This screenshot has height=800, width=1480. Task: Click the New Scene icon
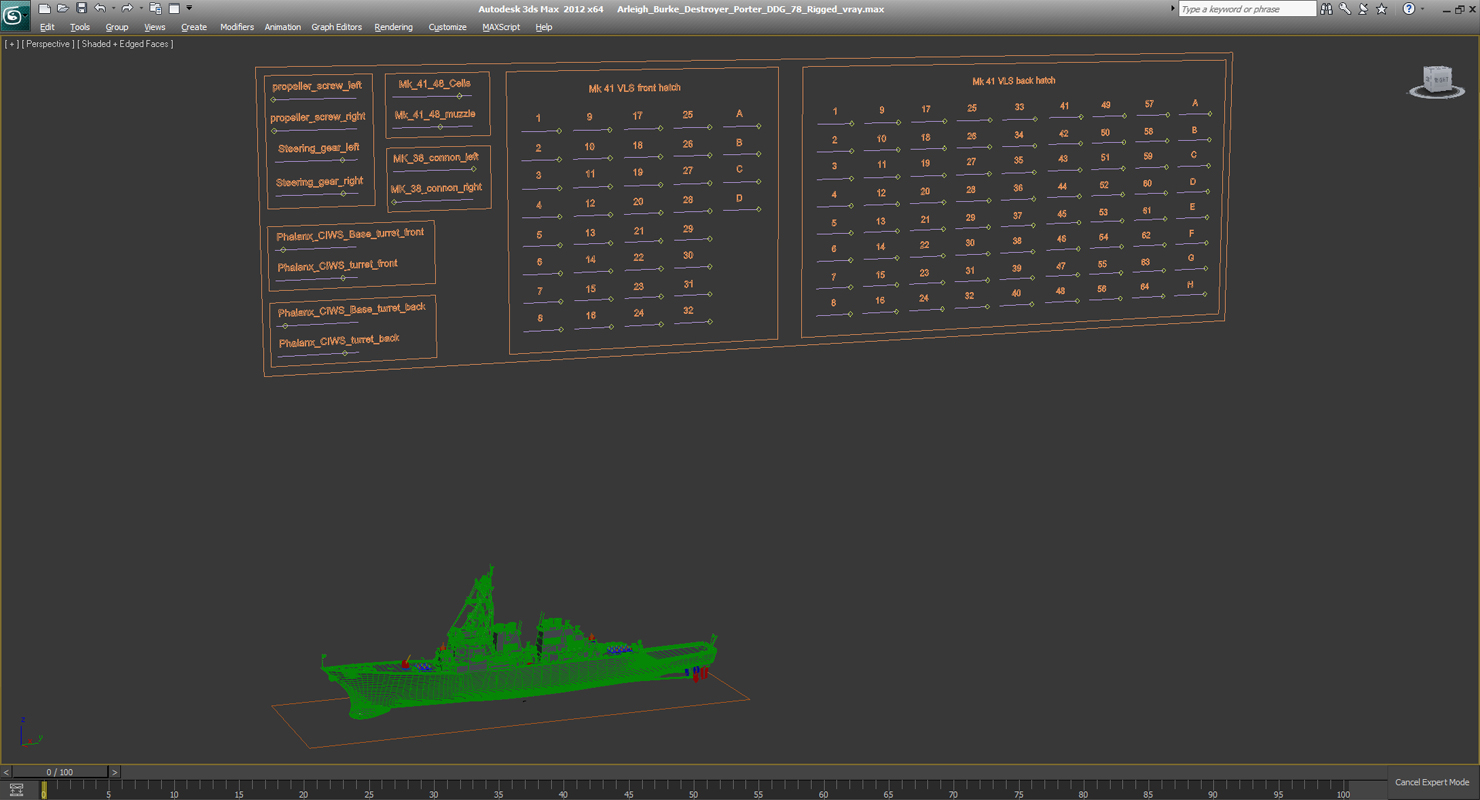click(44, 9)
